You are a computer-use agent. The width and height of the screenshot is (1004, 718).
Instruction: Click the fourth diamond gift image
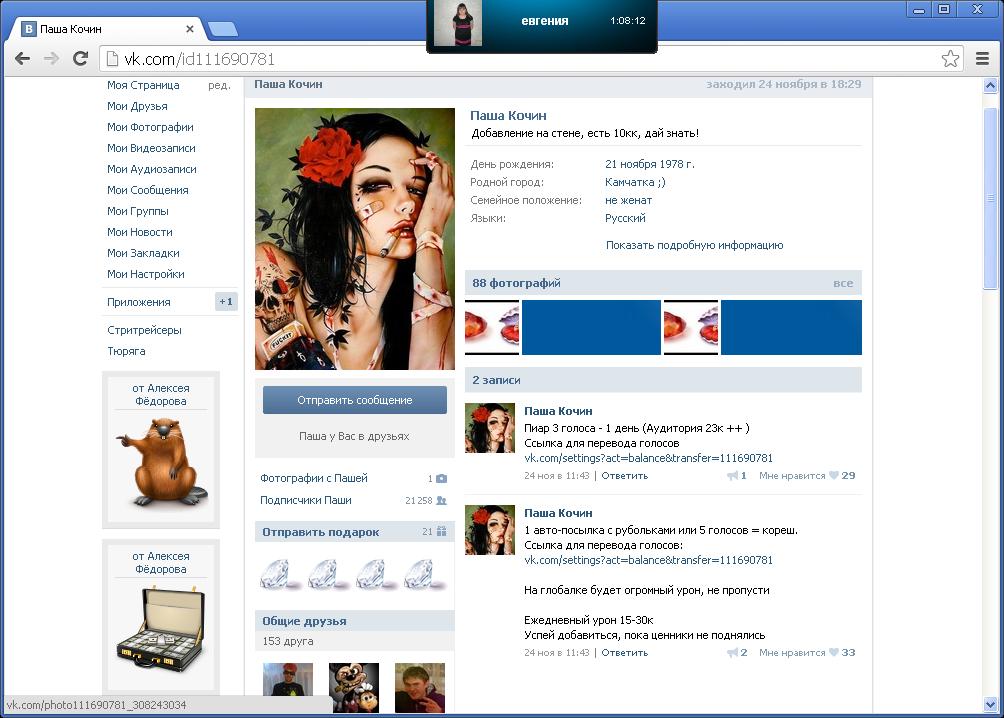tap(423, 575)
